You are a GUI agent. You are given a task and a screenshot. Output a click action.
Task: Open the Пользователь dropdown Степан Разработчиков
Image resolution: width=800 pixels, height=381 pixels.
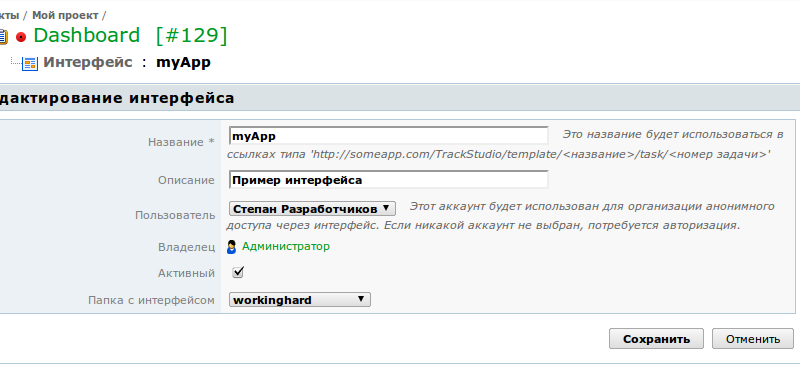click(x=312, y=209)
